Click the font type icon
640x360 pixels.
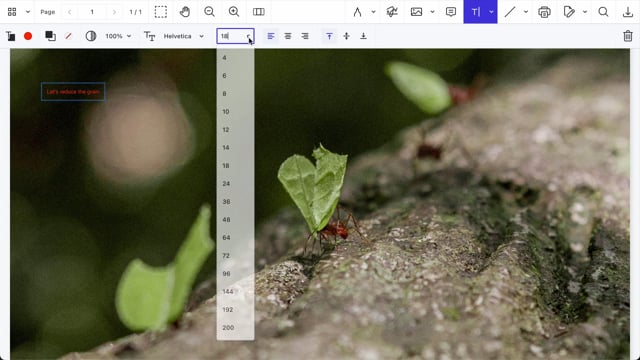click(149, 36)
